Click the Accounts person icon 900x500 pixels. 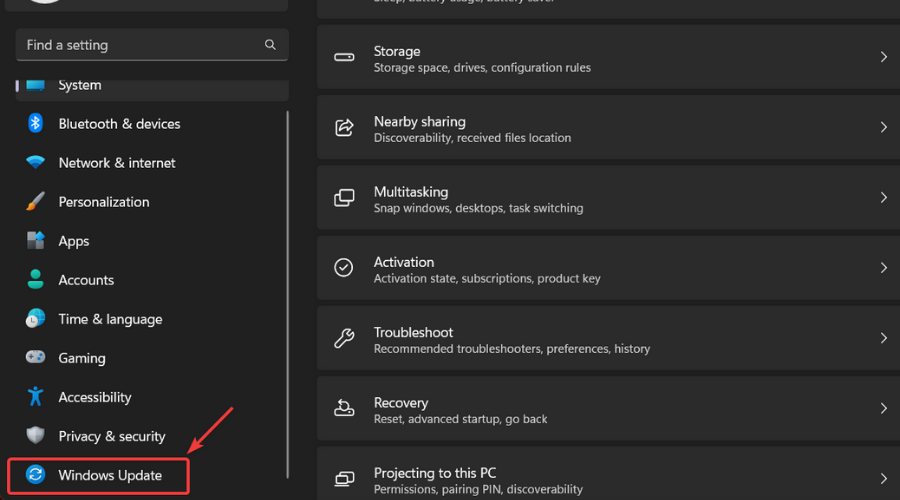point(36,280)
